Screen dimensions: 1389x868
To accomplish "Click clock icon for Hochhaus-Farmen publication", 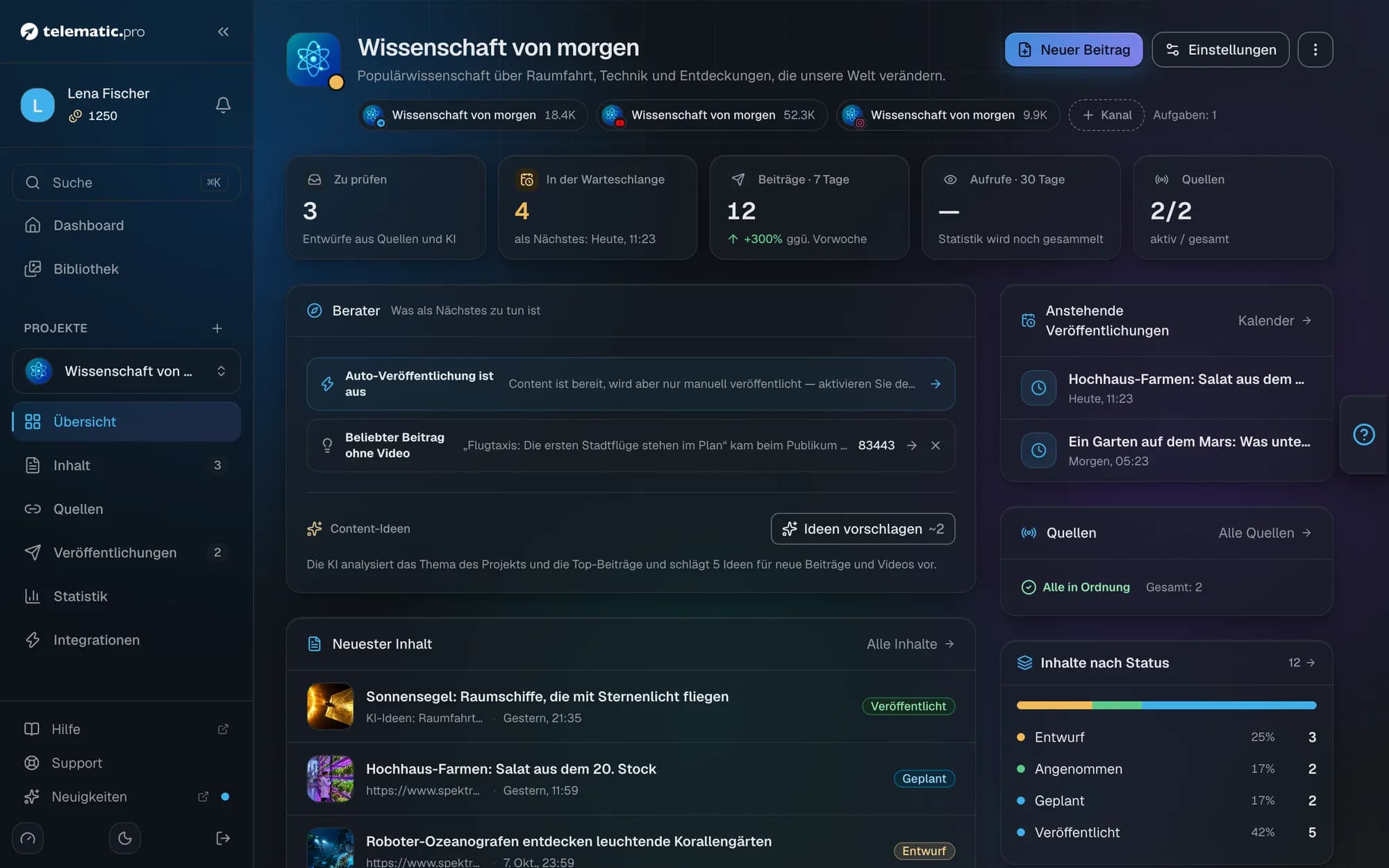I will pos(1038,388).
